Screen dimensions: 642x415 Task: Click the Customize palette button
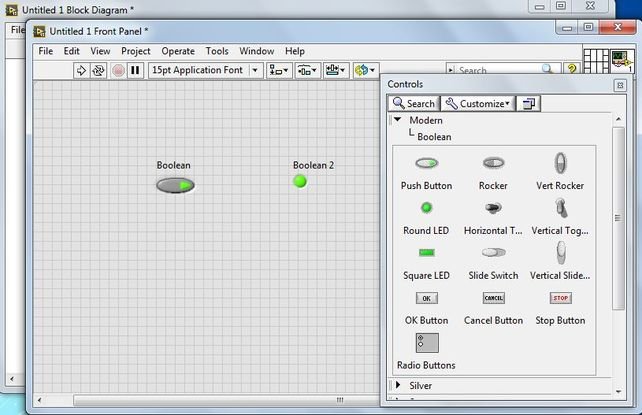point(477,103)
